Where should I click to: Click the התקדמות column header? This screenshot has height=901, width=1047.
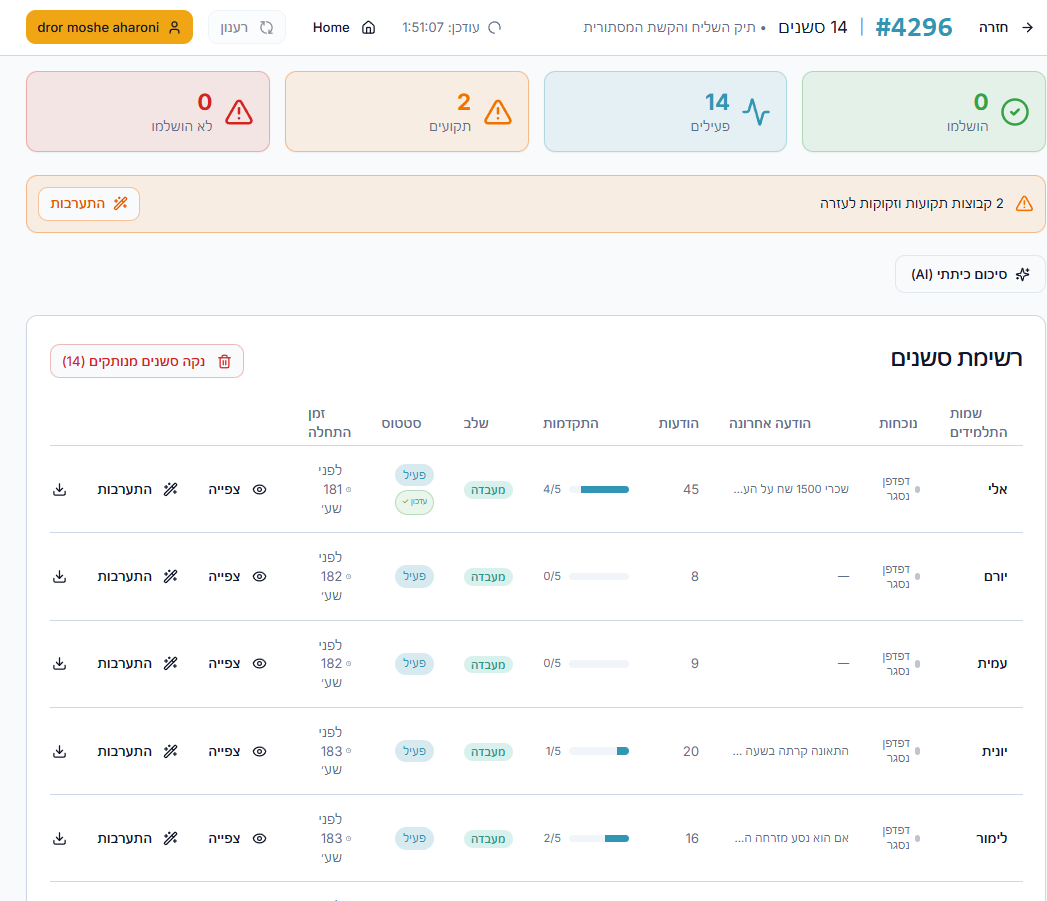coord(571,423)
